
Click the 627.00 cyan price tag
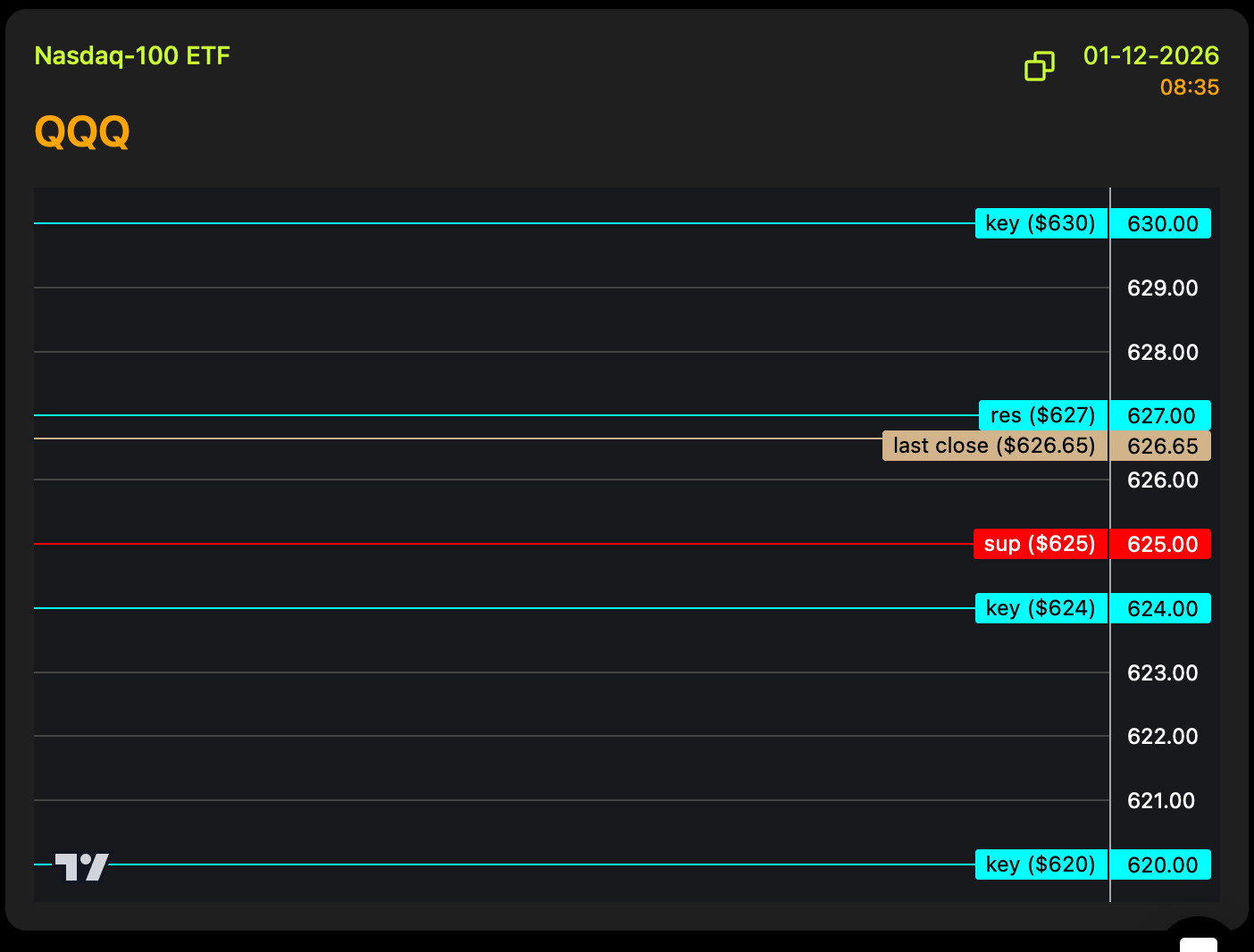click(1161, 416)
